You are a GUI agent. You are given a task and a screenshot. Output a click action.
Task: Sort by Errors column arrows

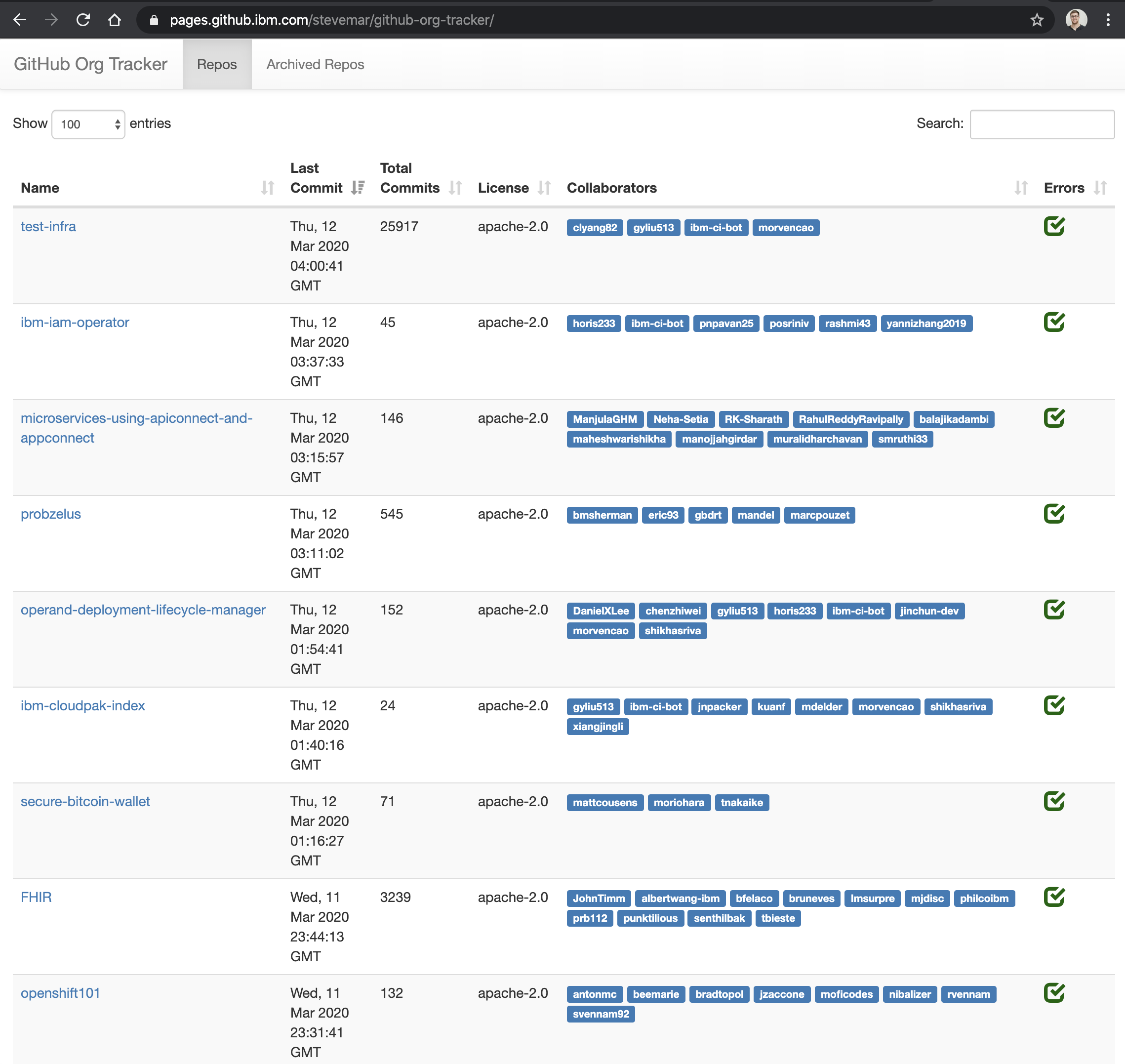click(x=1101, y=188)
